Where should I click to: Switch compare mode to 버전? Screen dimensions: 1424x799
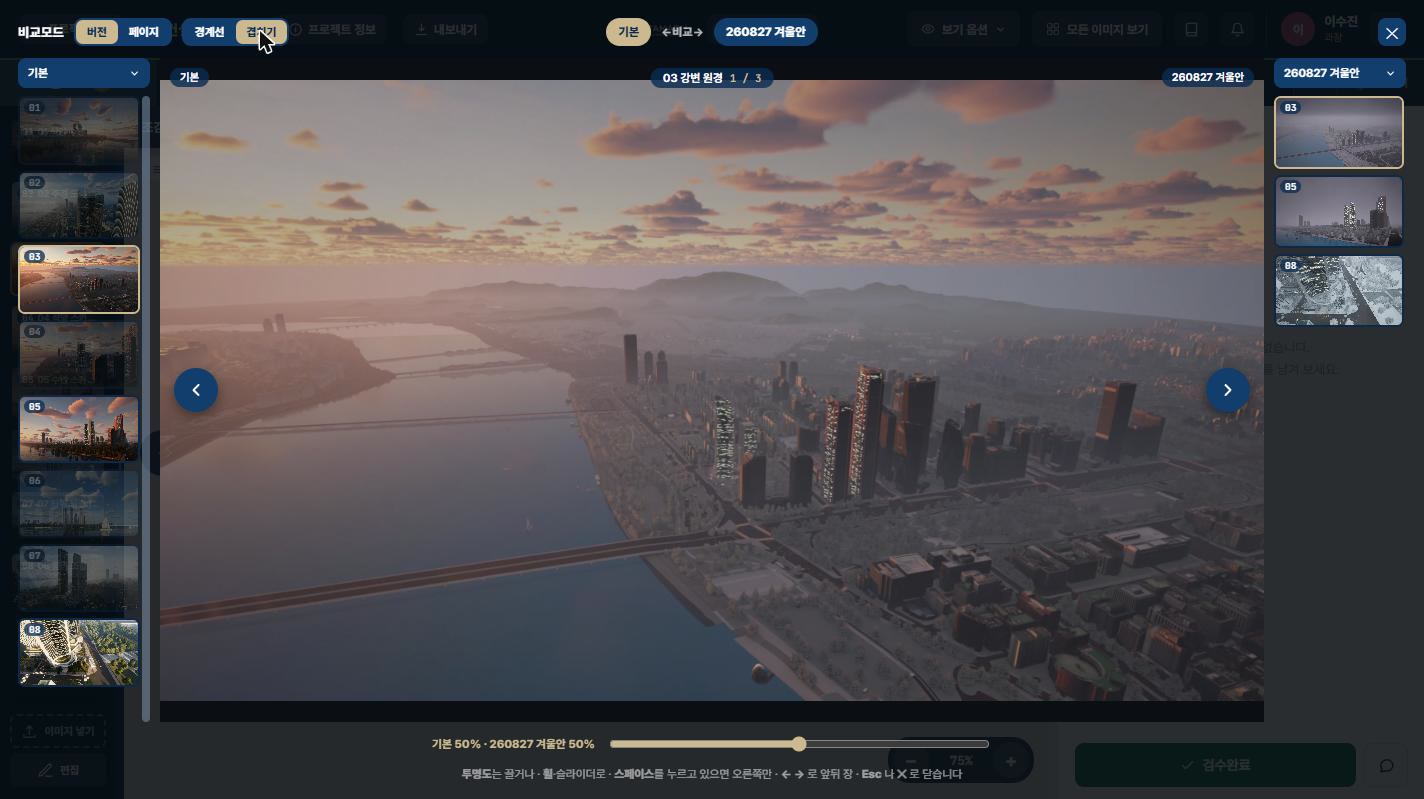(x=97, y=32)
